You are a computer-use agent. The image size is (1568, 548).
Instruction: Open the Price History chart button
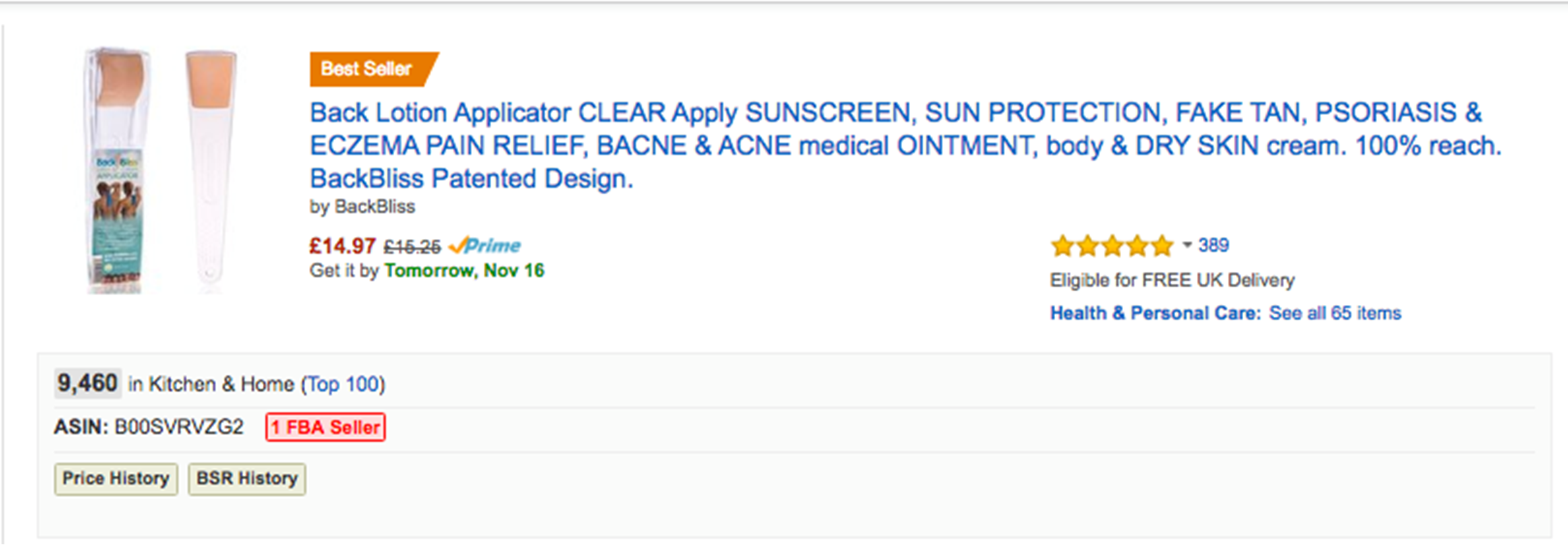click(116, 479)
